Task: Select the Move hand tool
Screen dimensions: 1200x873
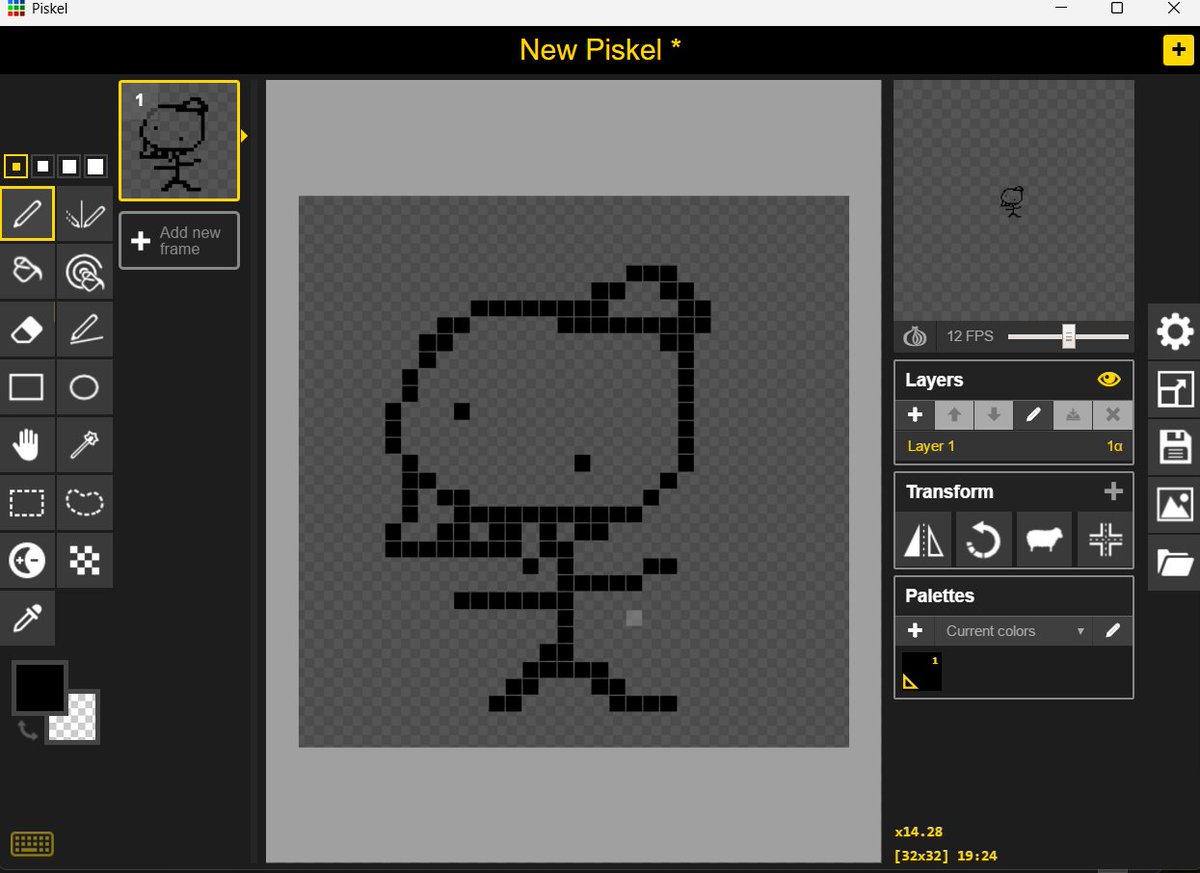Action: (27, 445)
